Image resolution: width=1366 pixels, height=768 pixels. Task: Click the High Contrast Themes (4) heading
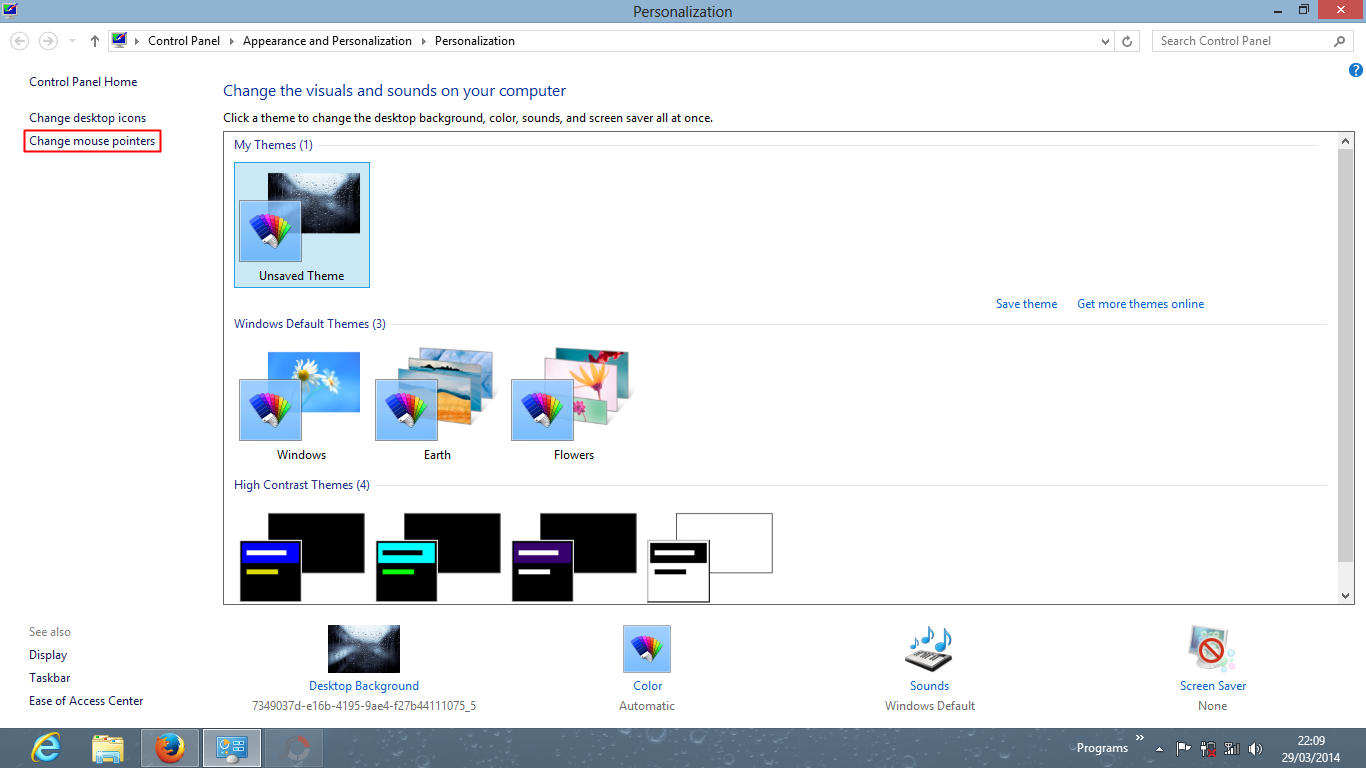point(302,485)
